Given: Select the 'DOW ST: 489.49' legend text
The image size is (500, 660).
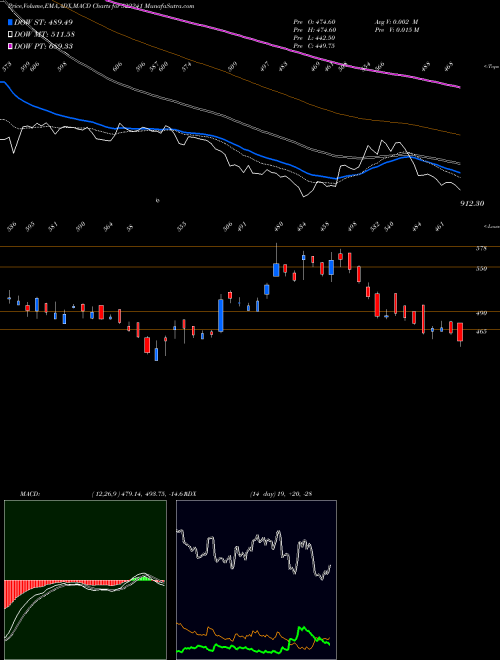Looking at the screenshot, I should 43,22.
